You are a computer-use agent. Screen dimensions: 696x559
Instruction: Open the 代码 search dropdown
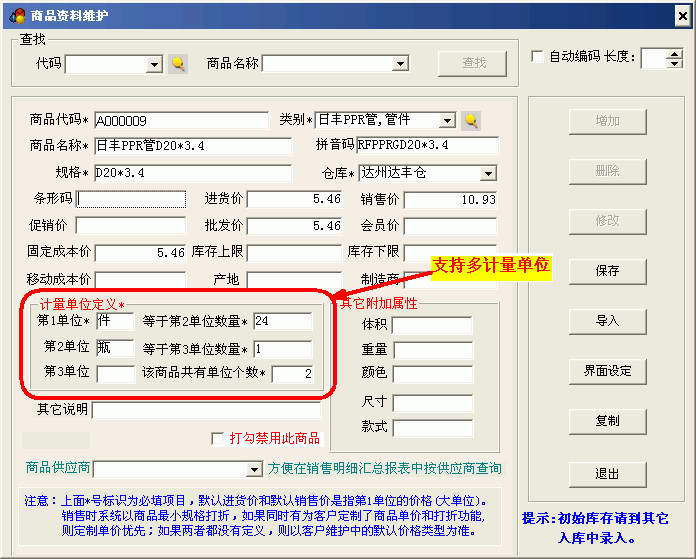(x=154, y=65)
